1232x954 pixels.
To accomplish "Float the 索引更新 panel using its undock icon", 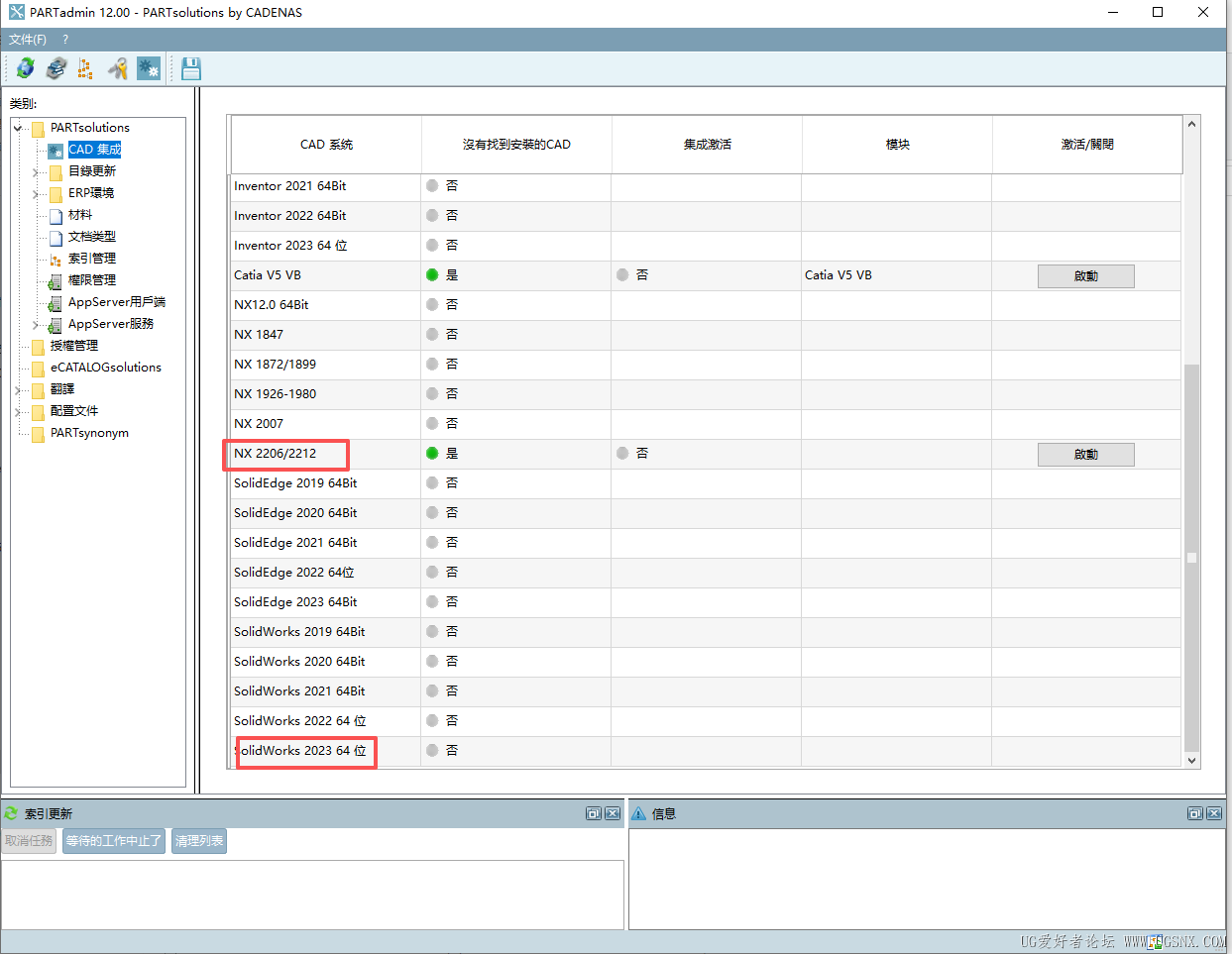I will point(594,813).
